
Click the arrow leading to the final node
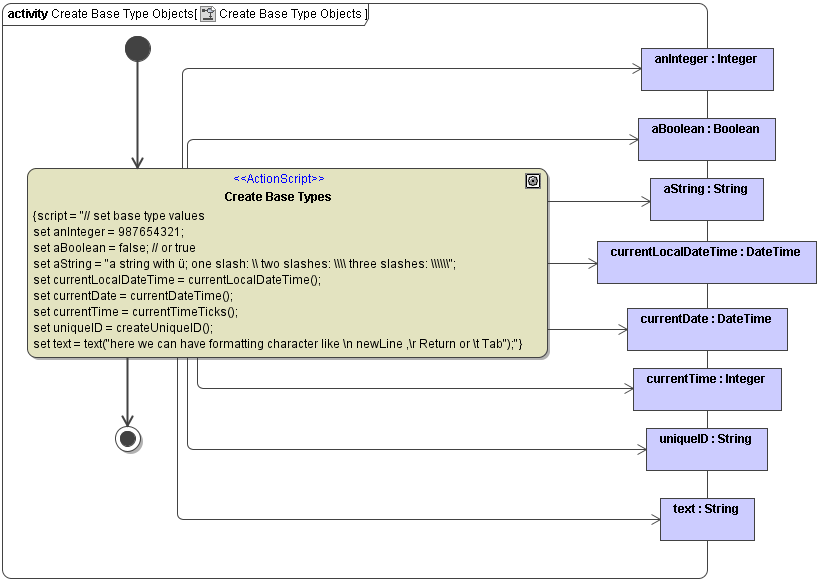pyautogui.click(x=127, y=395)
